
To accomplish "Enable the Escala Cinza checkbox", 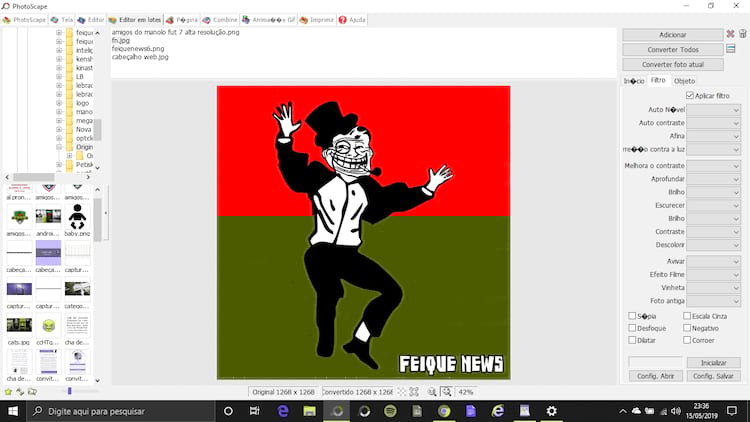I will 687,316.
